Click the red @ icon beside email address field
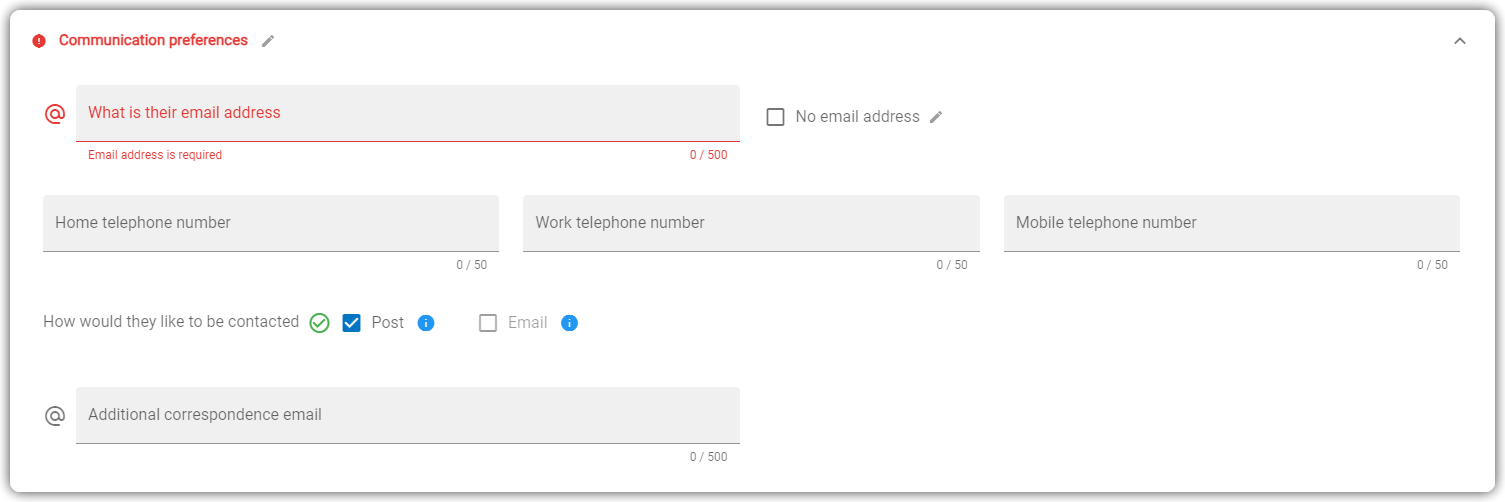Screen dimensions: 1505x502 [55, 114]
